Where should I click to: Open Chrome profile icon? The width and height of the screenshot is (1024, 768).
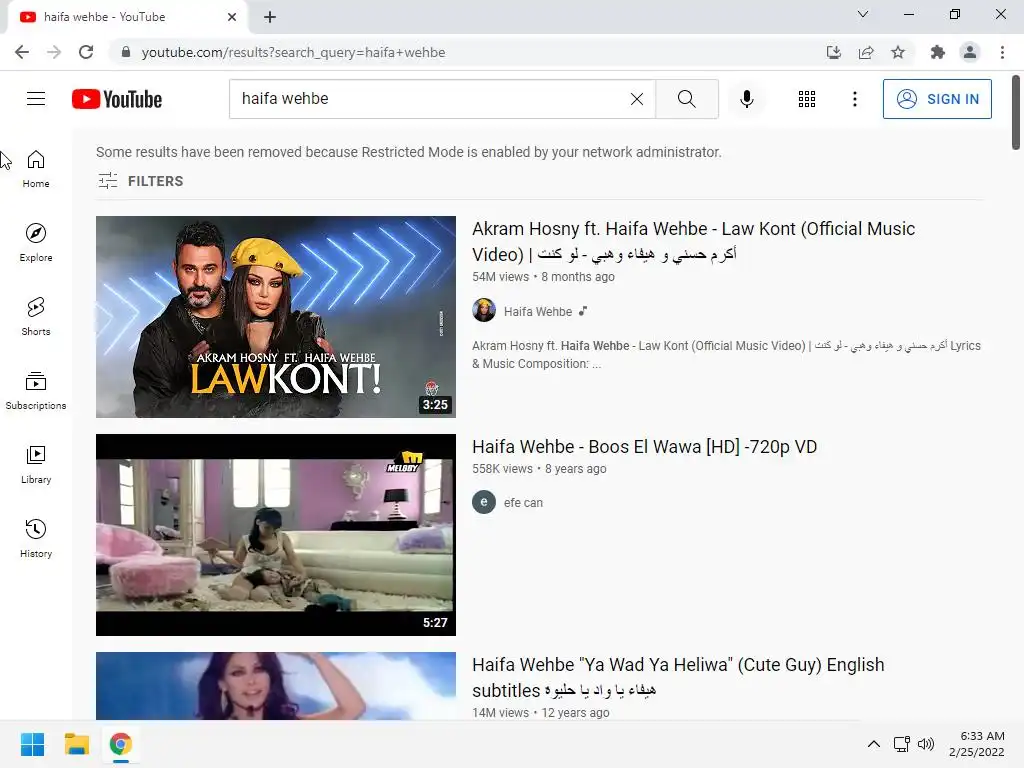[970, 52]
